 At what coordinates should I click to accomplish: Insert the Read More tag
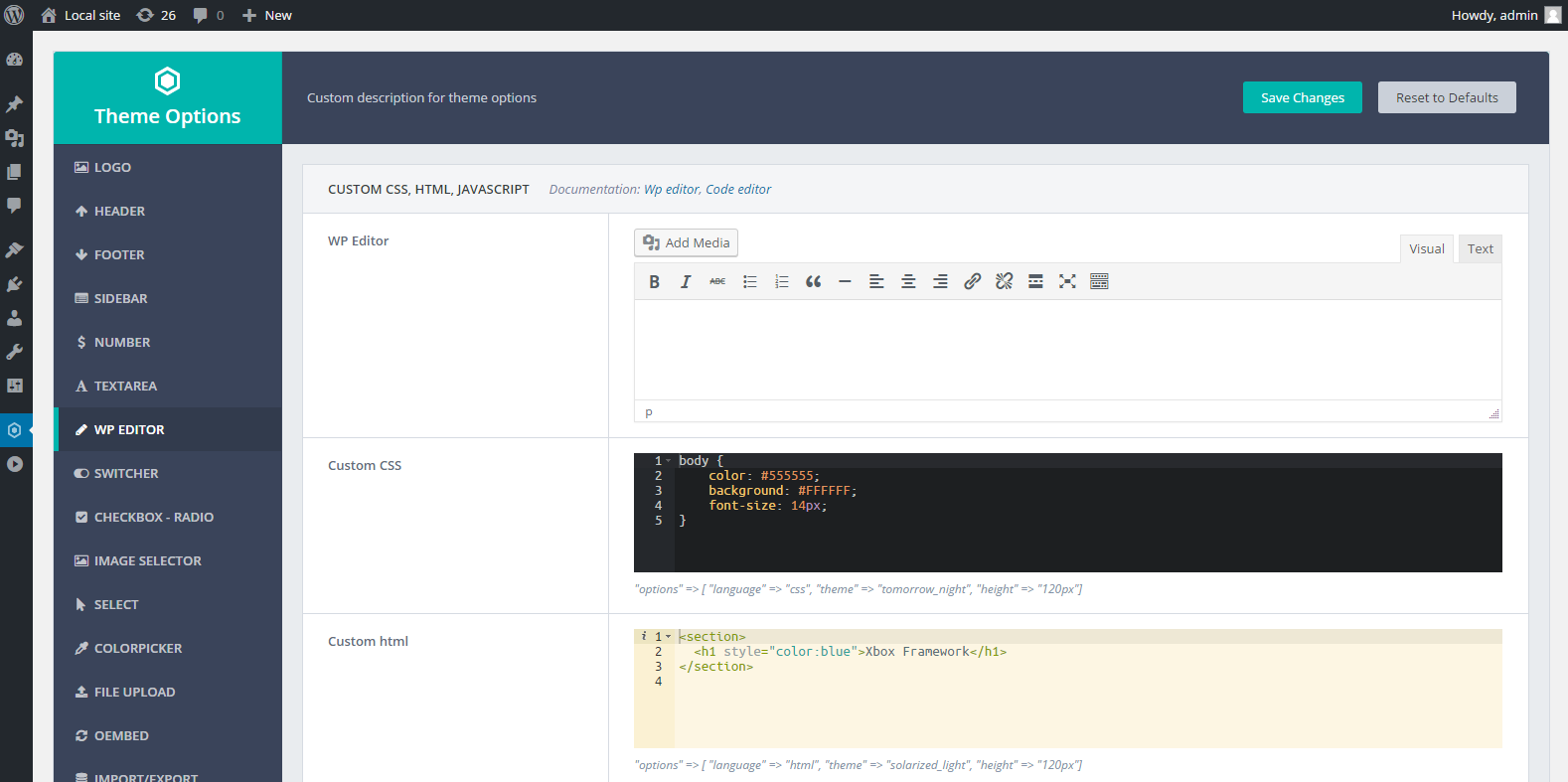(x=1035, y=282)
